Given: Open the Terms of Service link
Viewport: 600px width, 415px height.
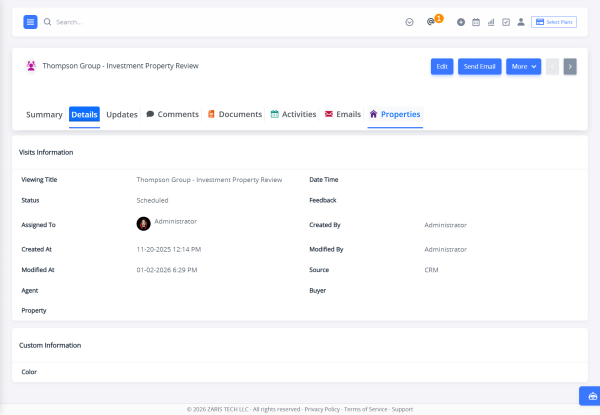Looking at the screenshot, I should point(365,409).
